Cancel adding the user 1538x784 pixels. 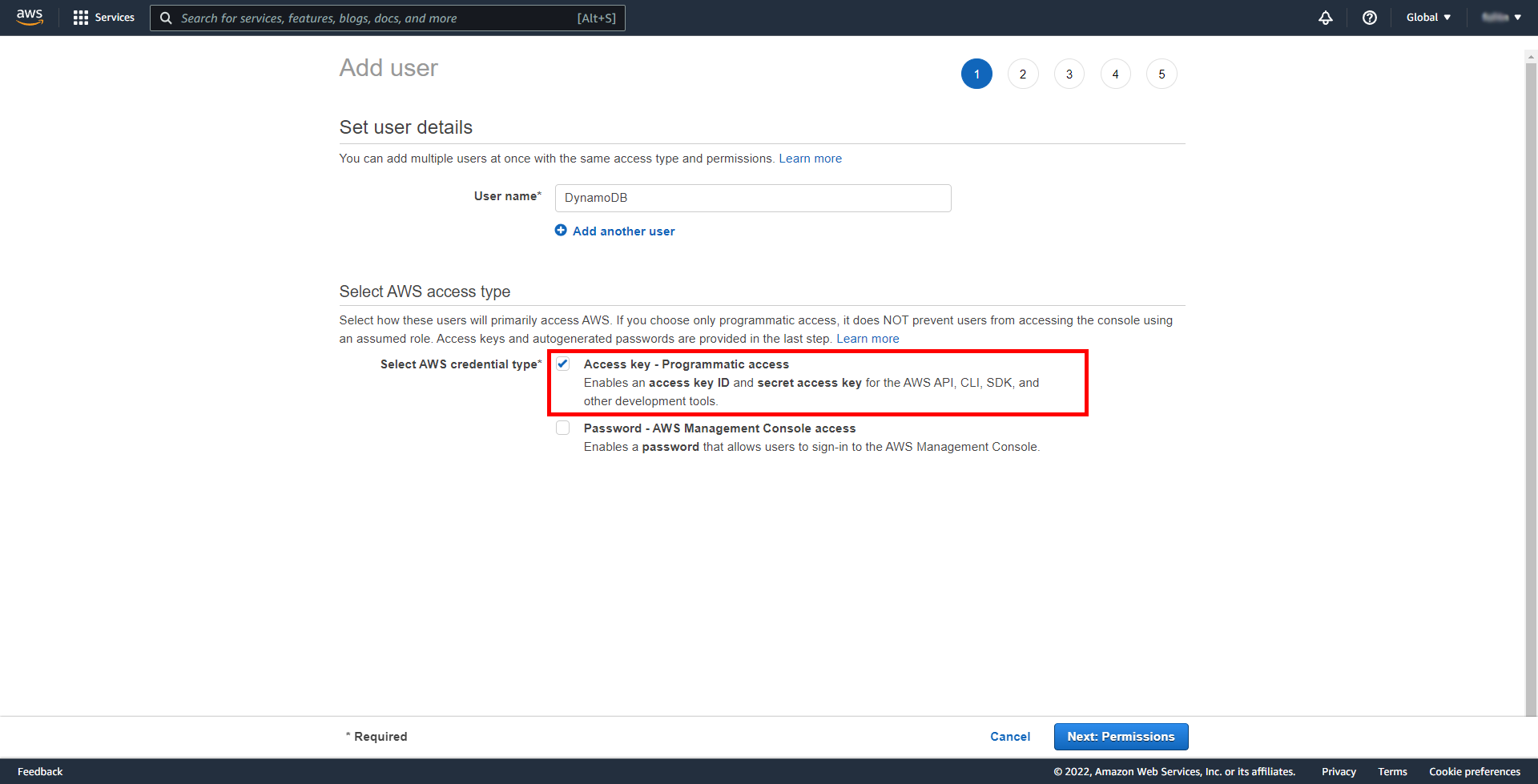pyautogui.click(x=1010, y=737)
